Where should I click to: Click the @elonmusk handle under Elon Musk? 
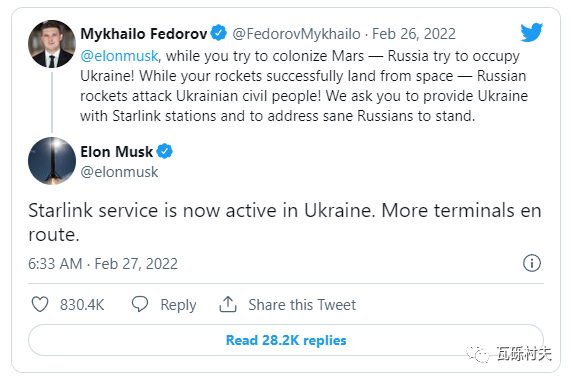pyautogui.click(x=119, y=172)
